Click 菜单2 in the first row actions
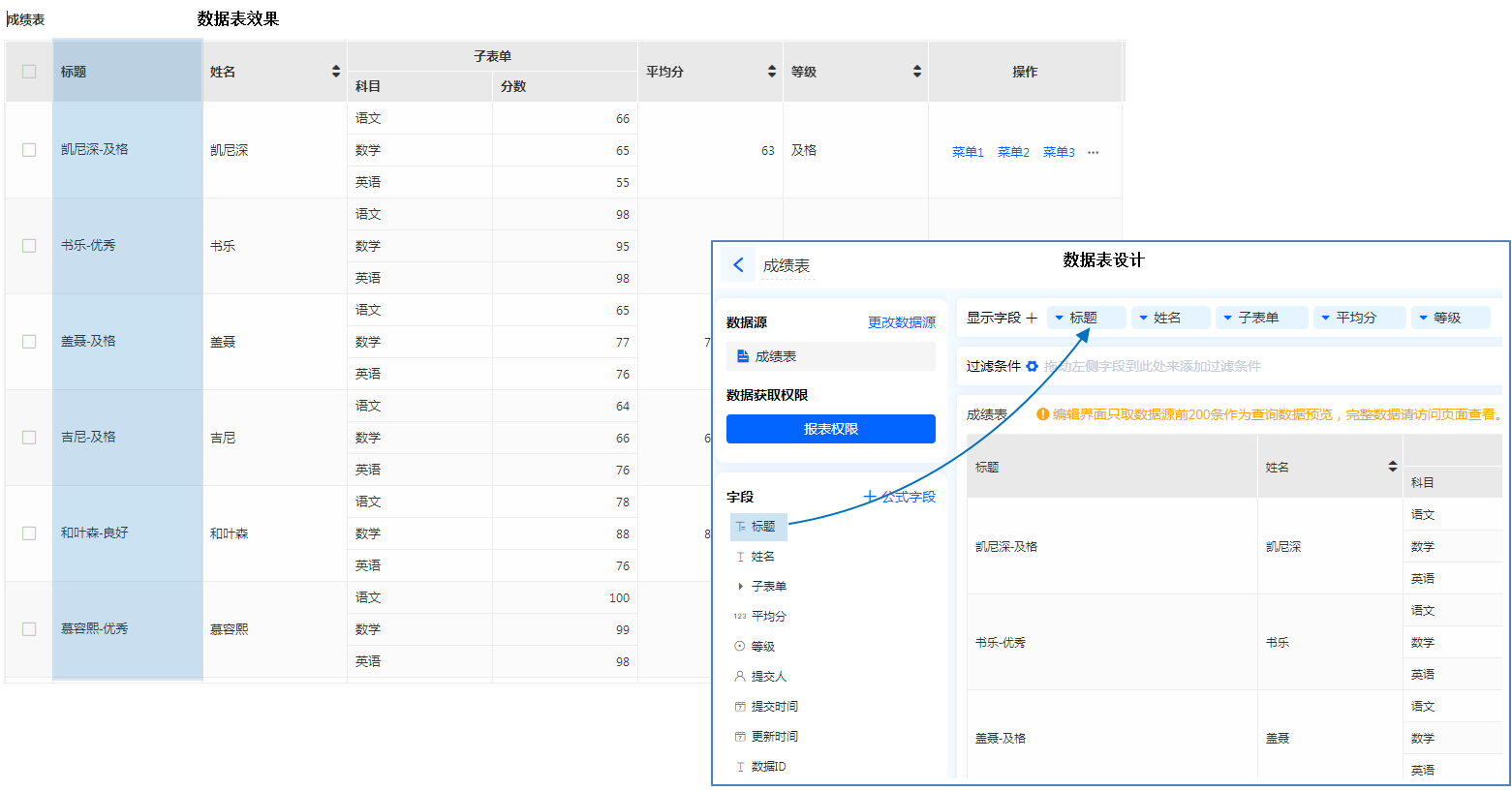 (x=1013, y=152)
